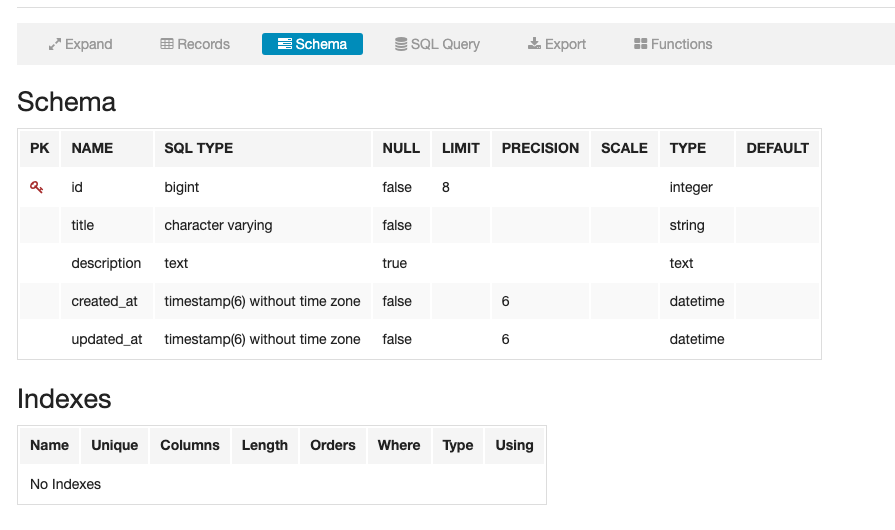Click the NAME column header
The image size is (895, 530).
92,148
